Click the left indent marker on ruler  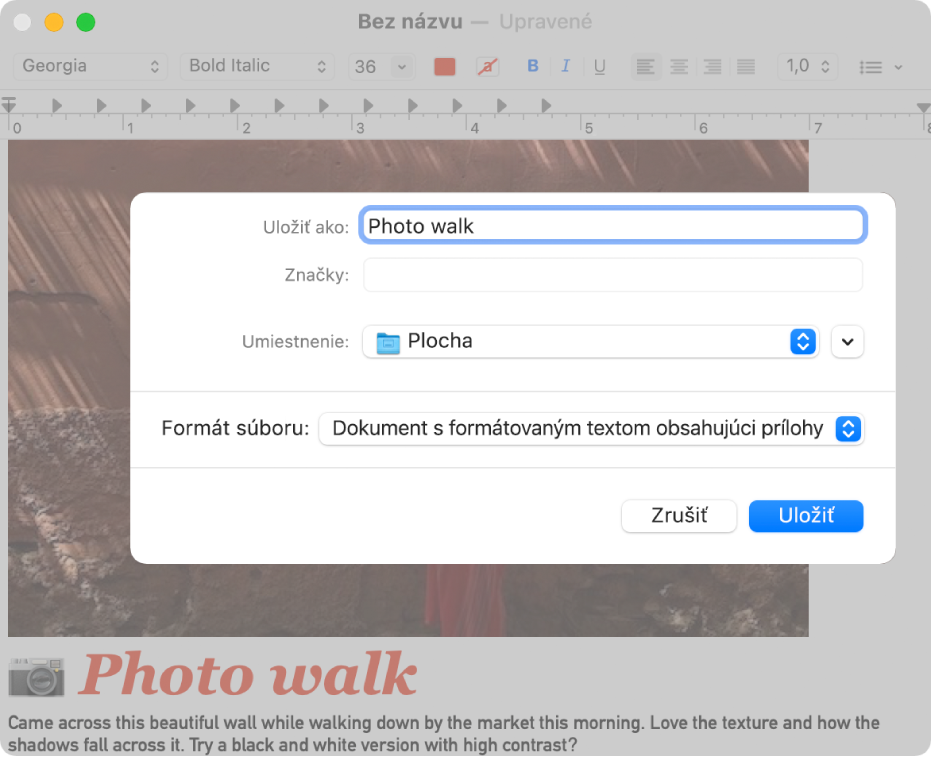pos(8,105)
